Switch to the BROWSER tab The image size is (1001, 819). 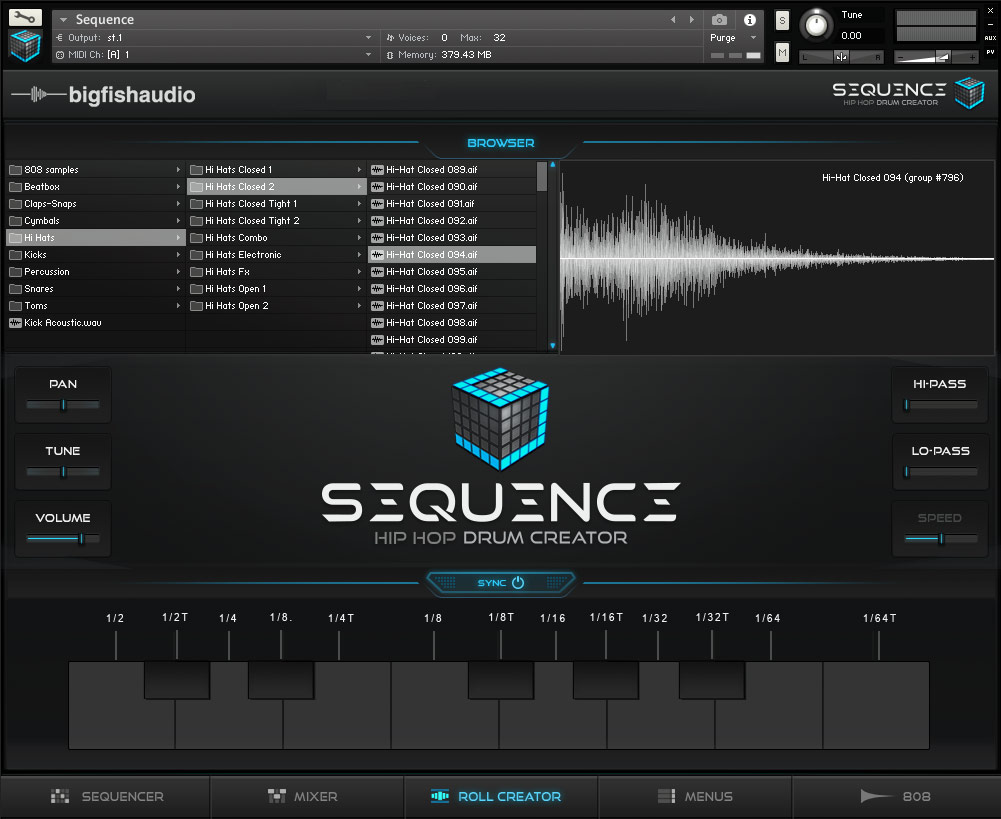tap(500, 142)
